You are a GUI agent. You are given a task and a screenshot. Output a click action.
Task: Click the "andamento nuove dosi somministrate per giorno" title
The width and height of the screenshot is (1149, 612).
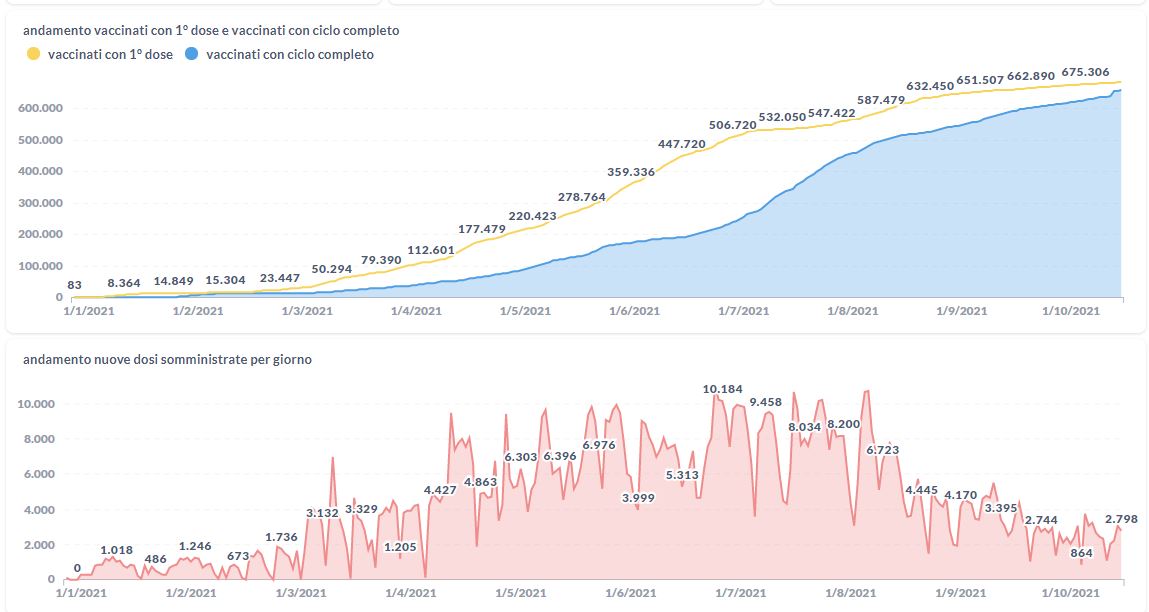168,359
